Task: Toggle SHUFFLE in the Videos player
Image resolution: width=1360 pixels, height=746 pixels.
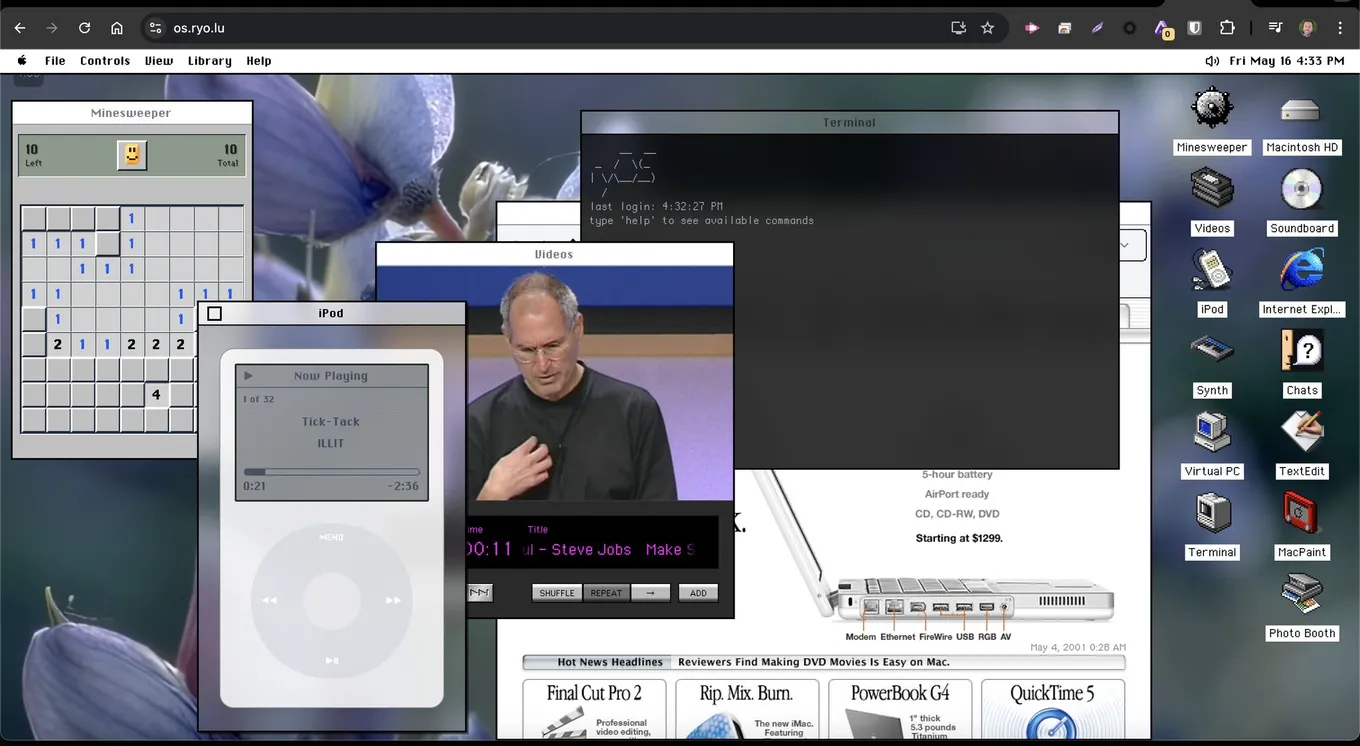Action: click(557, 593)
